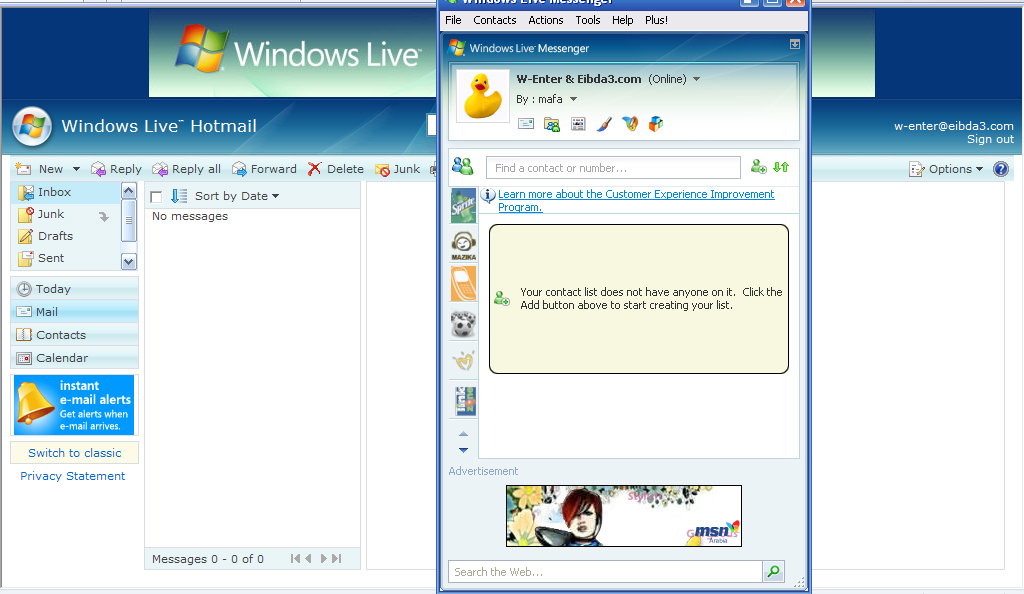The width and height of the screenshot is (1024, 594).
Task: Expand the New message dropdown arrow
Action: 76,169
